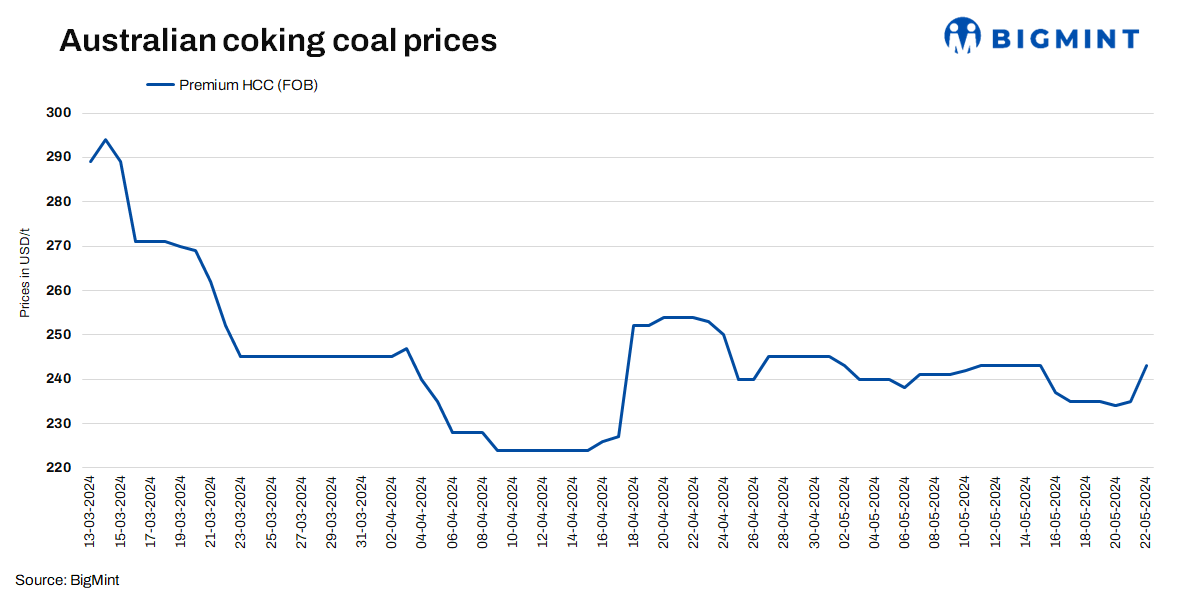The width and height of the screenshot is (1178, 596).
Task: Select the 02-04-2024 date axis label
Action: coord(392,511)
